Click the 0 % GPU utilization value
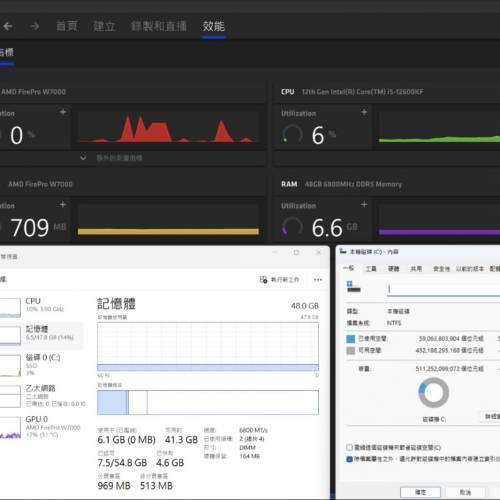The height and width of the screenshot is (500, 500). pyautogui.click(x=22, y=135)
